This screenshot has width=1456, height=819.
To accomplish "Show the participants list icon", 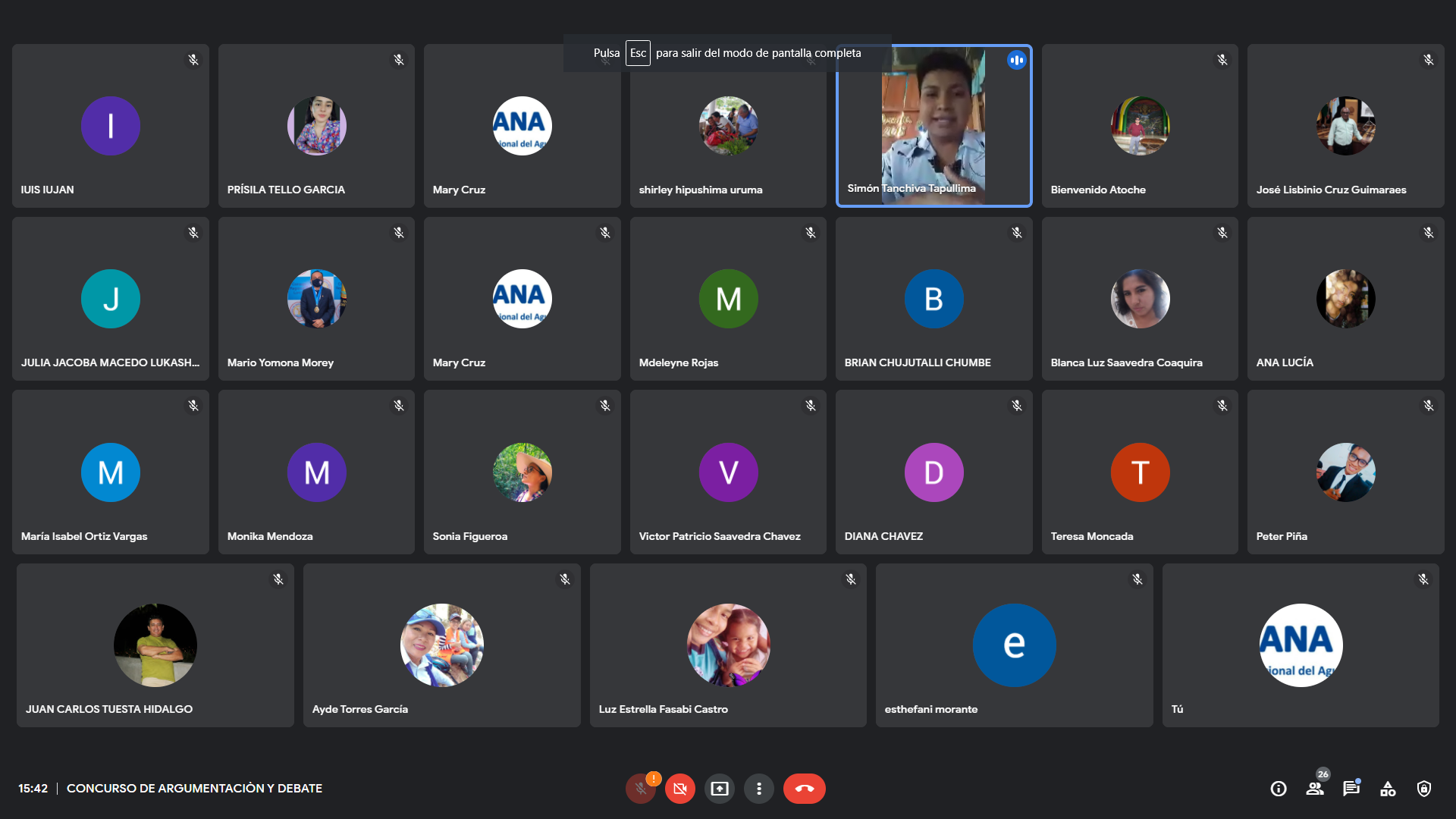I will tap(1315, 789).
